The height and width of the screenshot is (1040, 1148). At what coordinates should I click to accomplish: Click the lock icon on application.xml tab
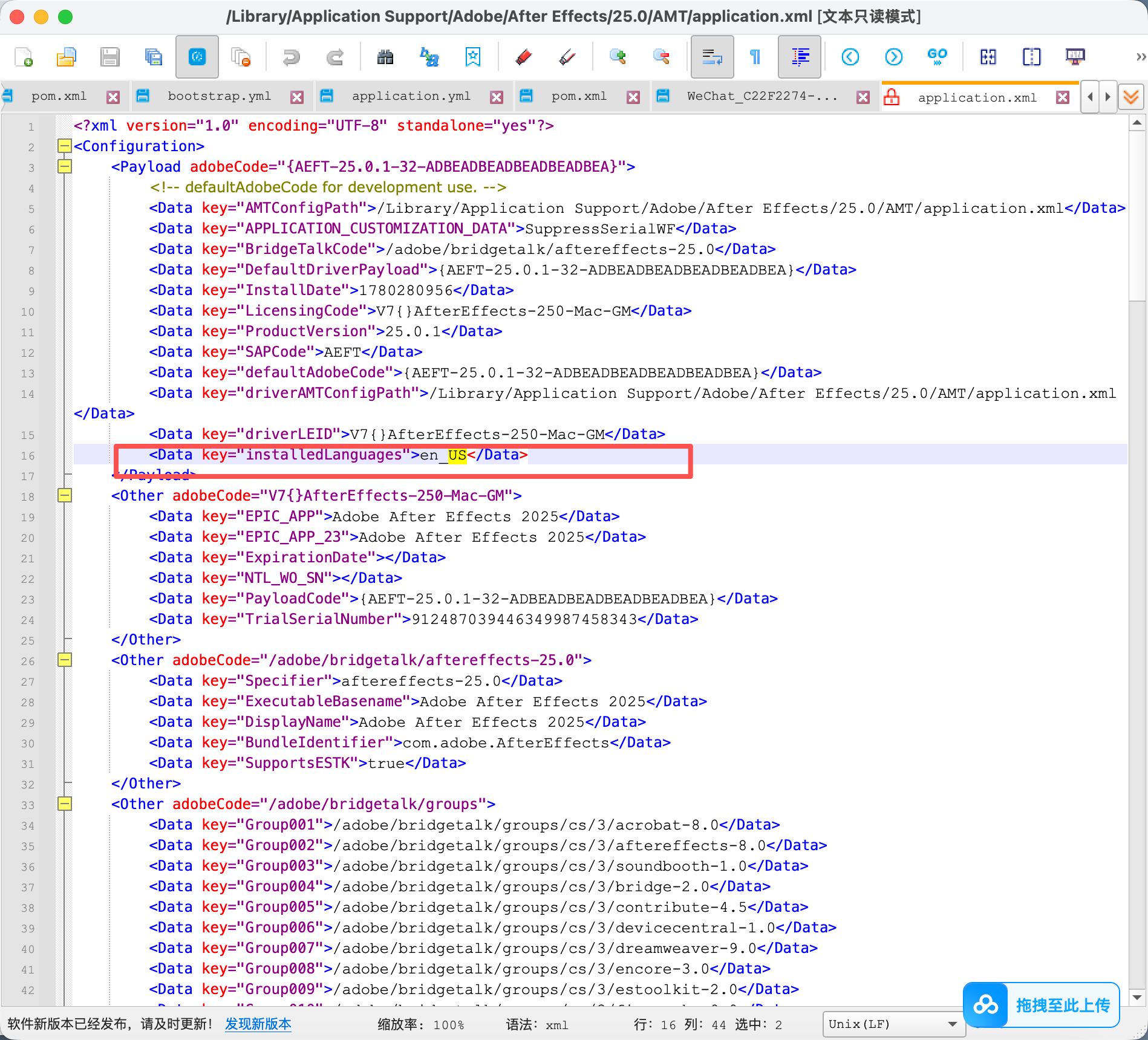pos(892,97)
